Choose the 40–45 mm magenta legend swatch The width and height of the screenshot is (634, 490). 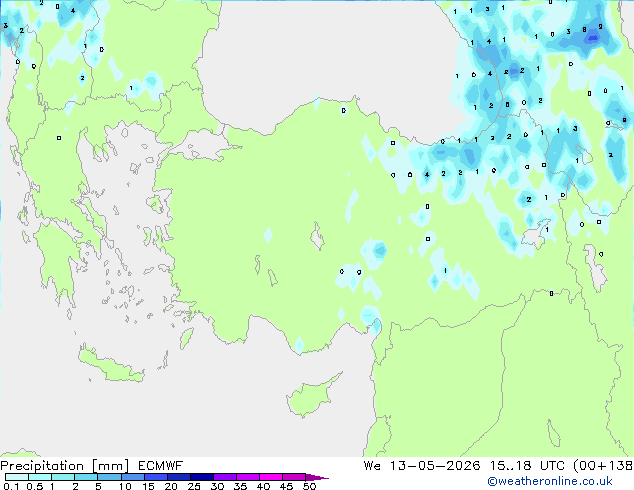point(271,477)
